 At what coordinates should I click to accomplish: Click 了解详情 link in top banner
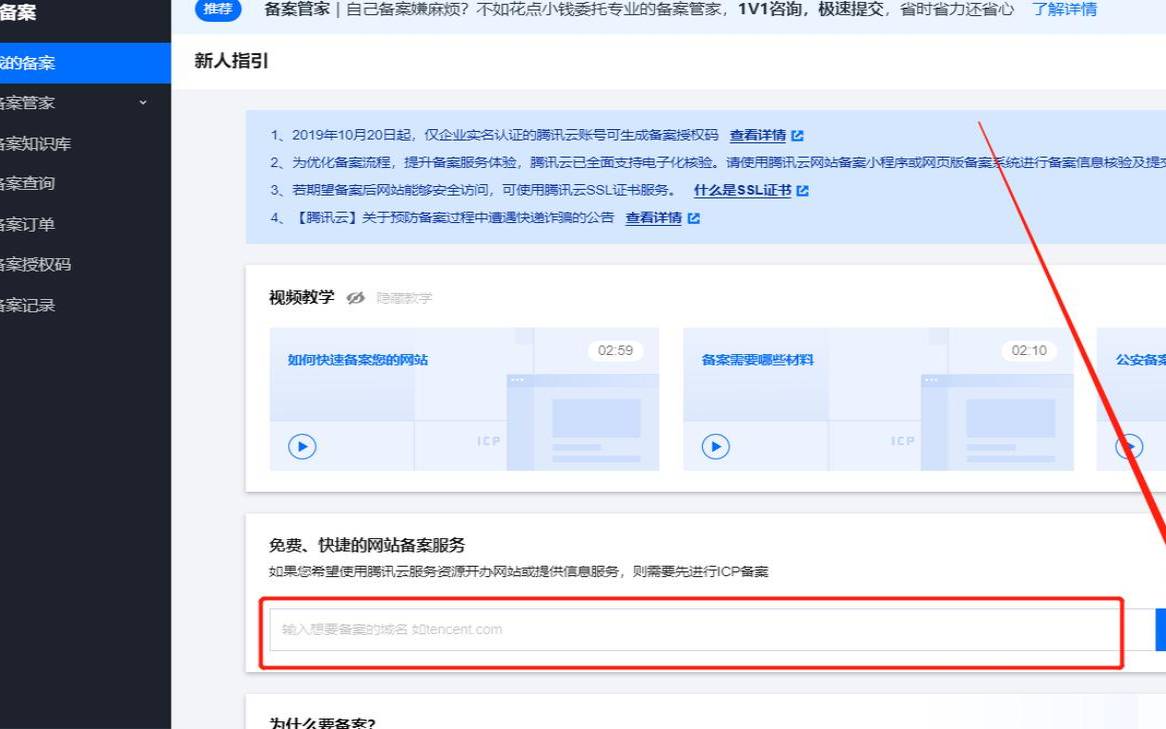(x=1064, y=10)
